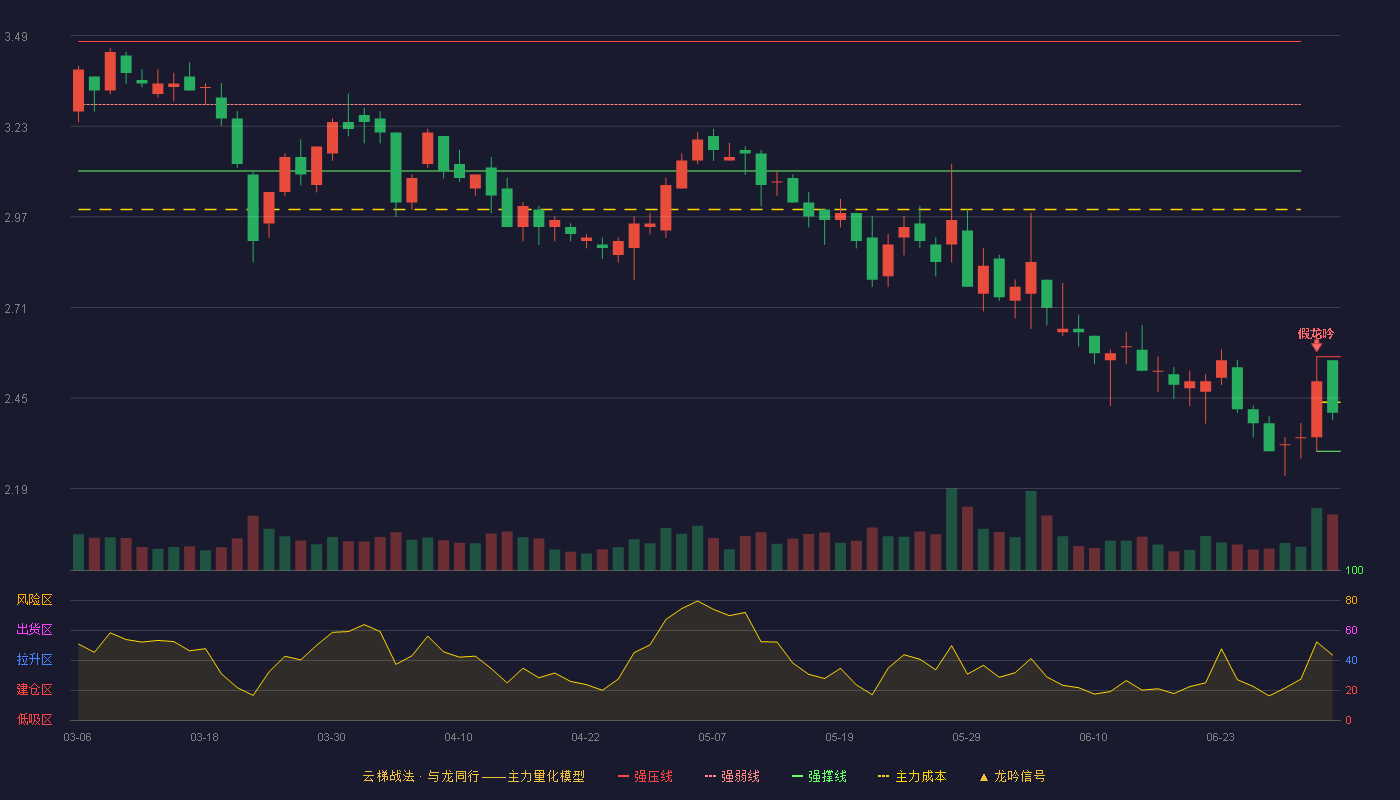Image resolution: width=1400 pixels, height=800 pixels.
Task: Click the 05-29 date label
Action: pyautogui.click(x=966, y=737)
